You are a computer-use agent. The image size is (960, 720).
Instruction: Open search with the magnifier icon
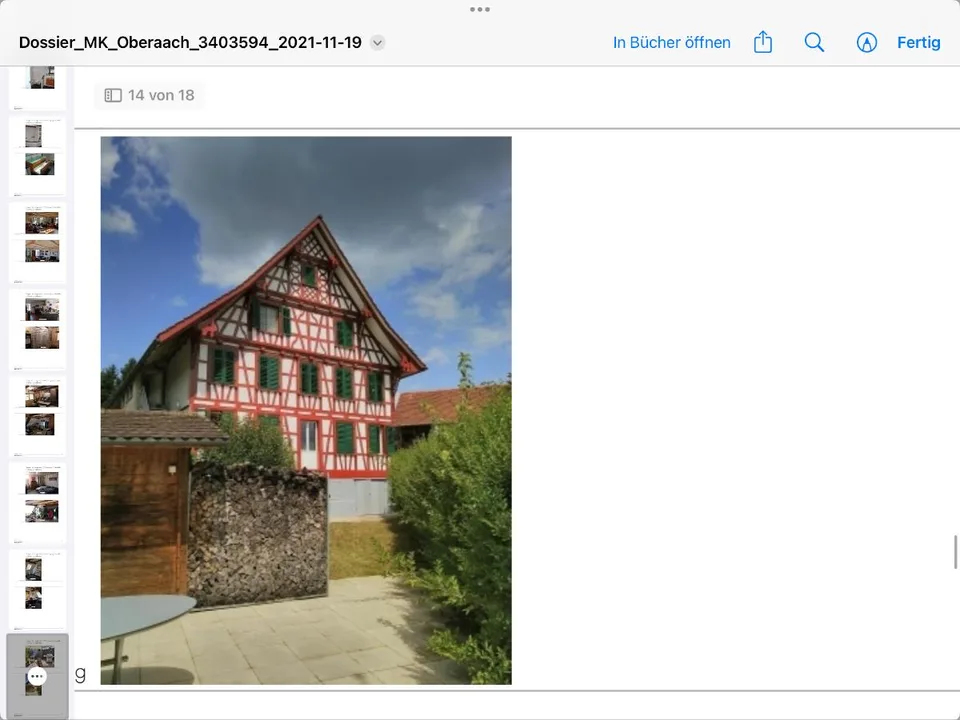click(x=814, y=42)
